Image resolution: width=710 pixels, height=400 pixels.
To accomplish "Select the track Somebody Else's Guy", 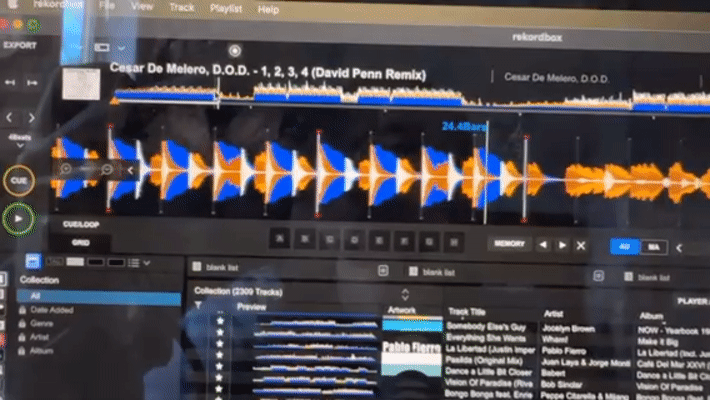I will point(486,326).
